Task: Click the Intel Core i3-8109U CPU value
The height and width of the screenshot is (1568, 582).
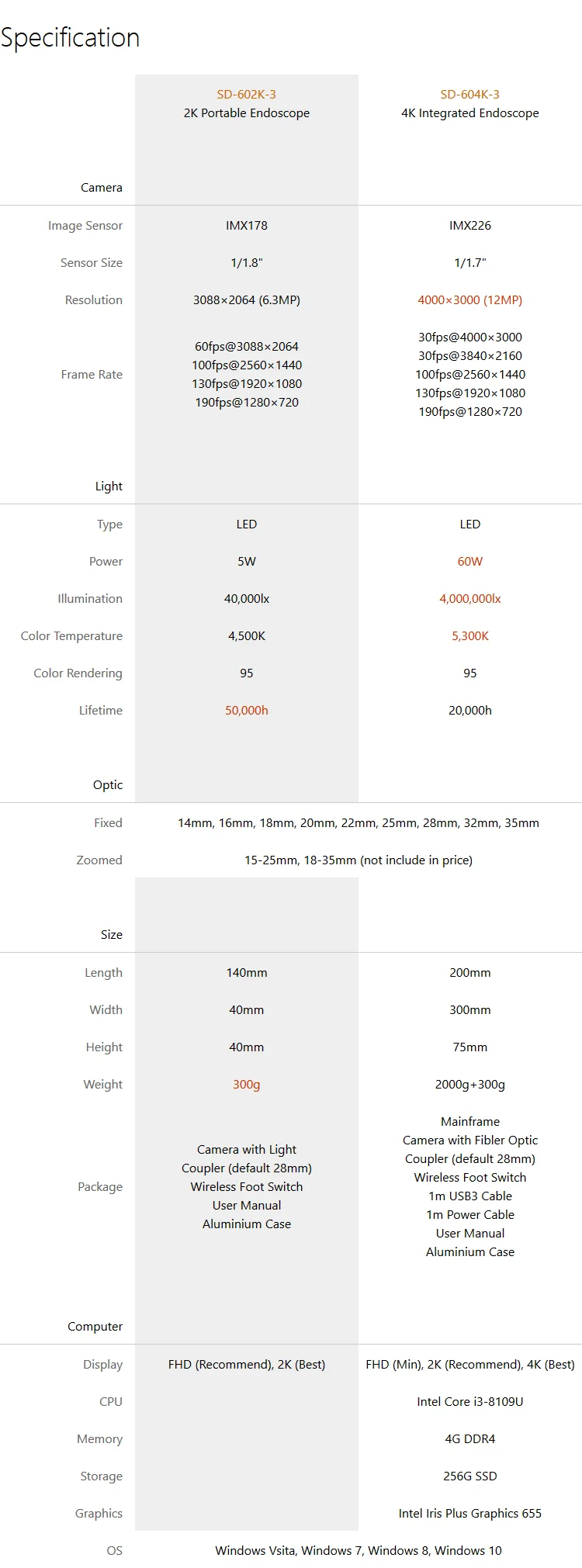Action: [x=469, y=1402]
